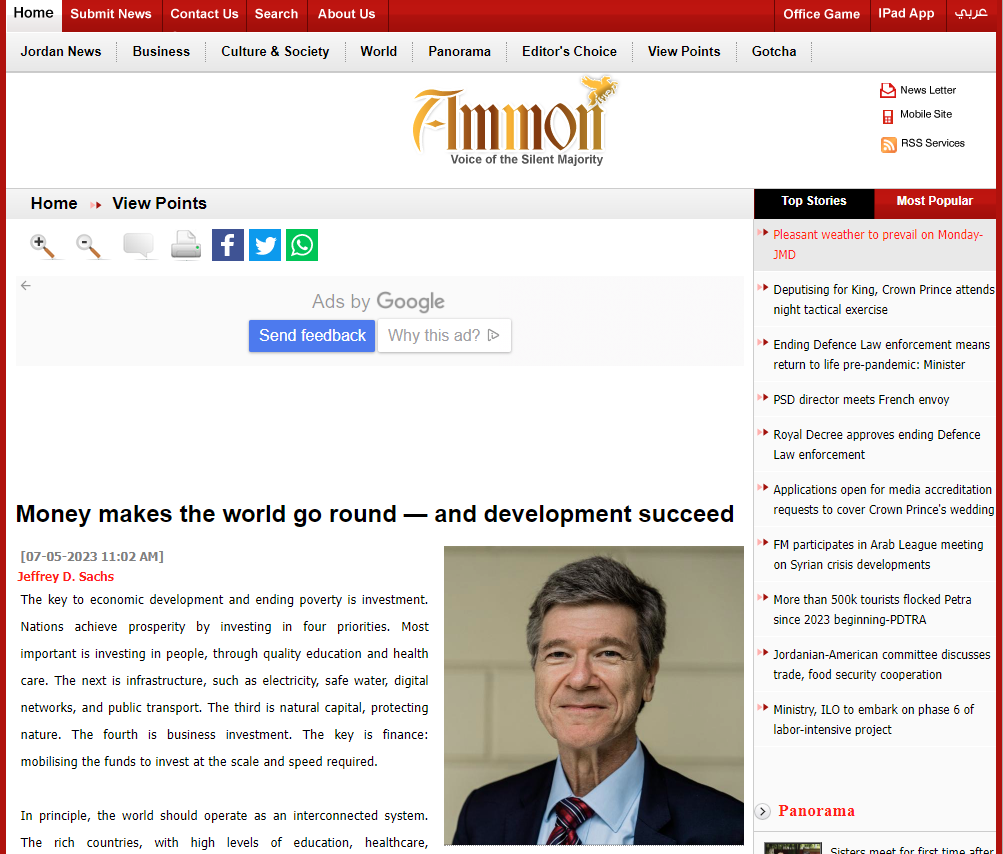Viewport: 1003px width, 854px height.
Task: Open Ending Defence Law enforcement story
Action: pyautogui.click(x=881, y=354)
